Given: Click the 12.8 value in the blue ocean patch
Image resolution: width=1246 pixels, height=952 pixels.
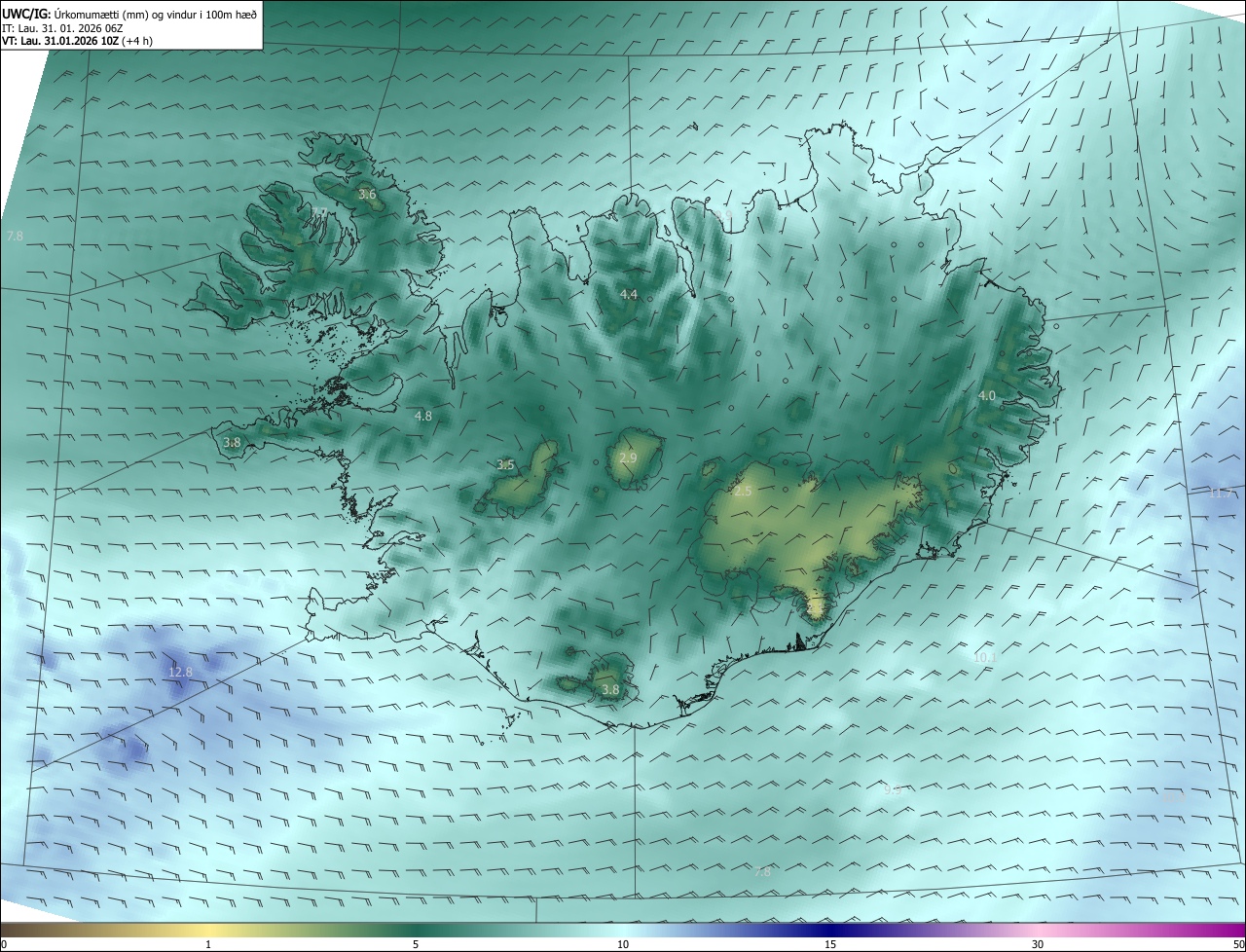Looking at the screenshot, I should click(x=180, y=672).
